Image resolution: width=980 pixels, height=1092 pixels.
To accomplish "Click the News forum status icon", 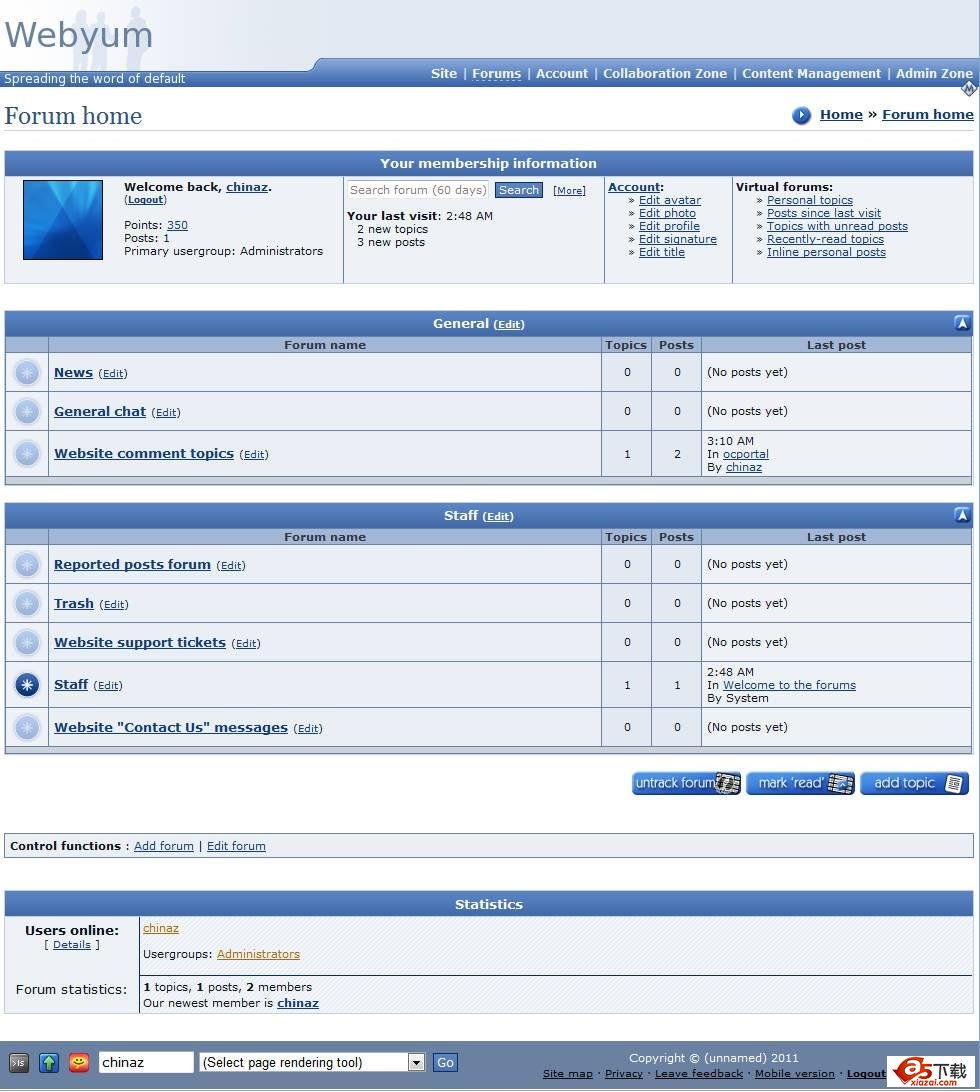I will click(x=27, y=373).
